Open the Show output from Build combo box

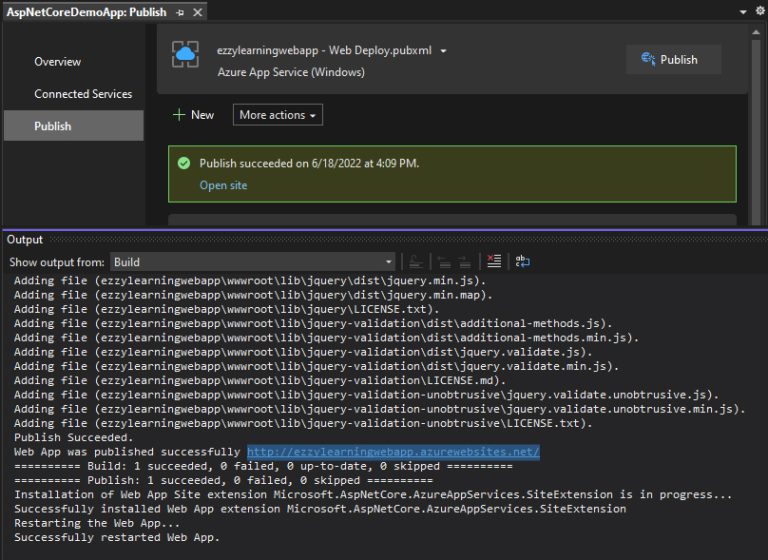point(252,262)
